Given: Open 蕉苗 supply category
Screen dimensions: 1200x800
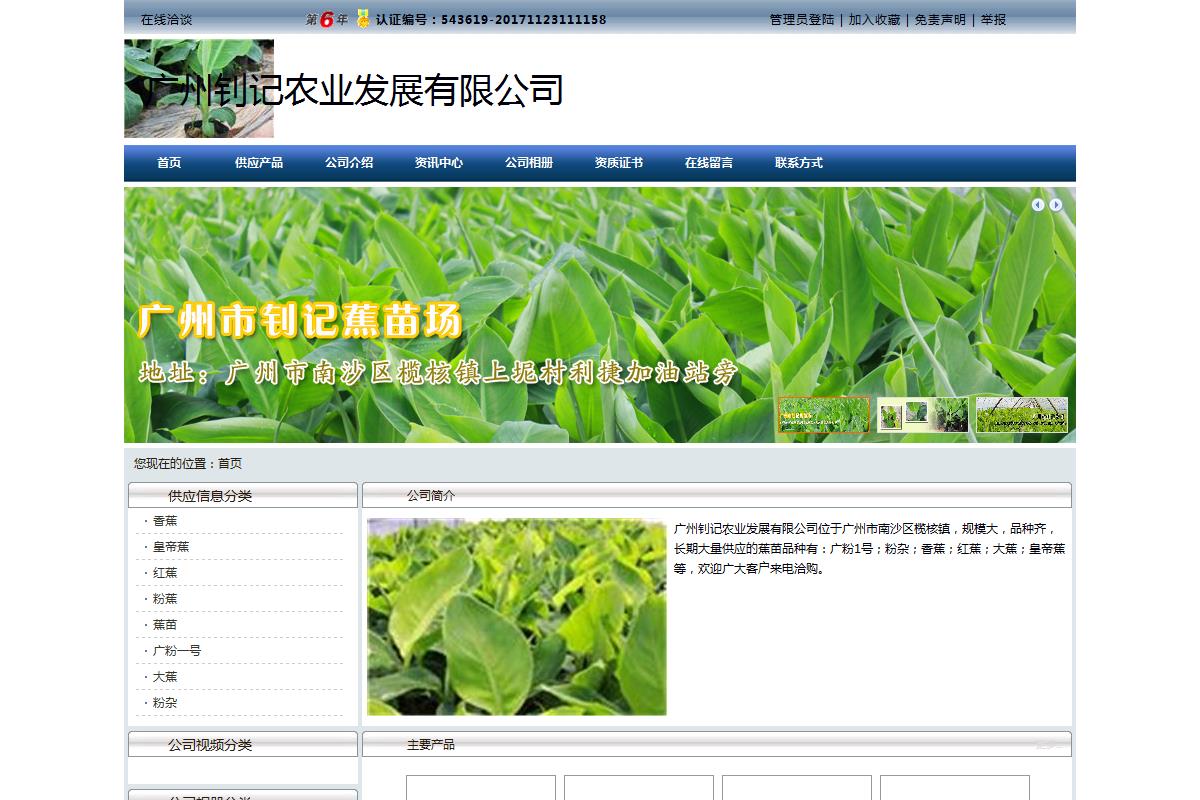Looking at the screenshot, I should coord(165,625).
